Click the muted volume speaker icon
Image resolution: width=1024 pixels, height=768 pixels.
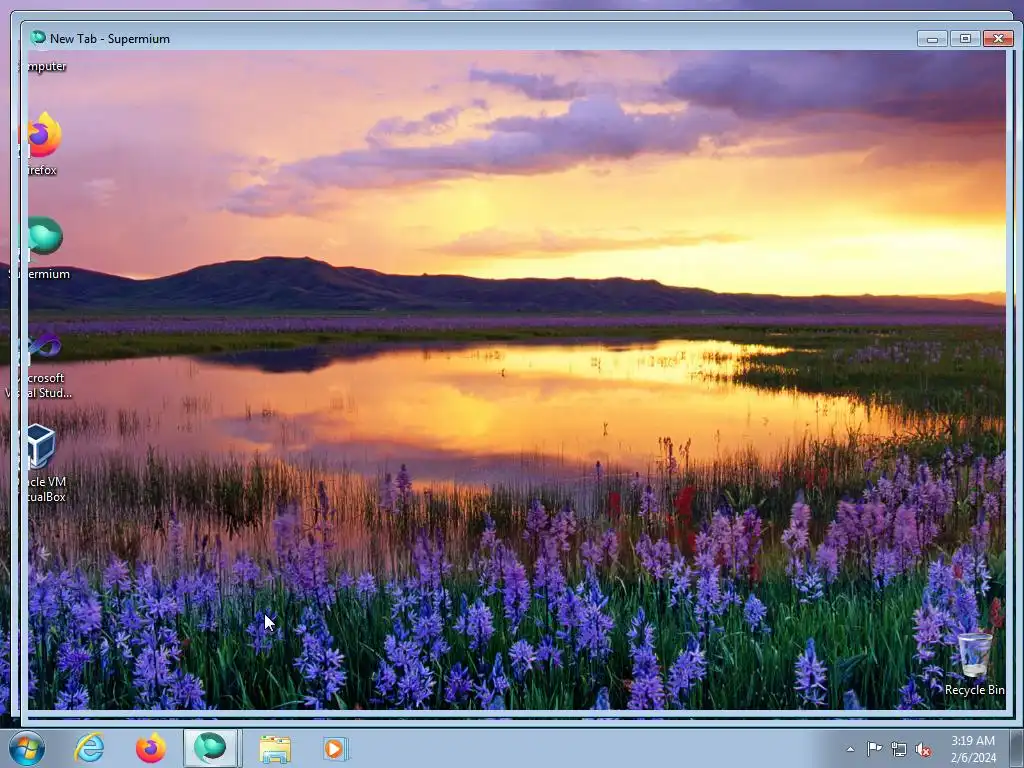click(923, 750)
